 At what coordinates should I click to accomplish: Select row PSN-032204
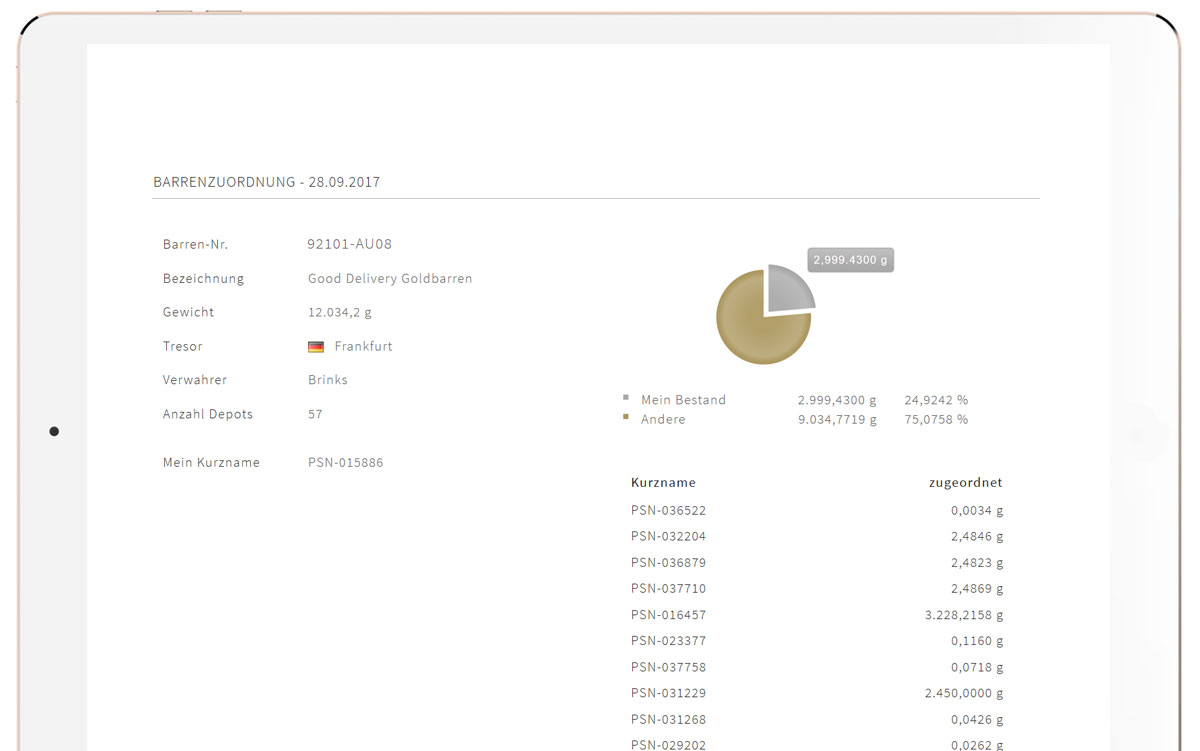pos(817,536)
